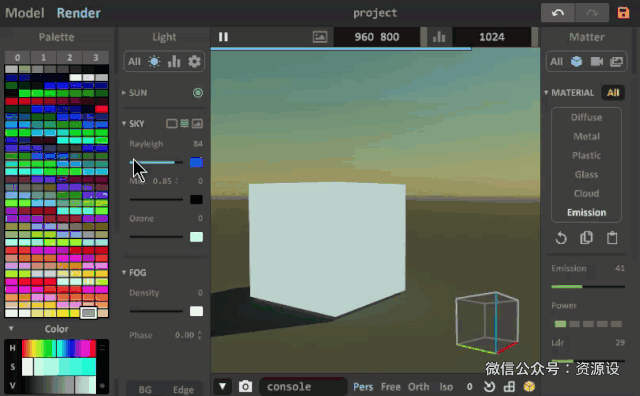This screenshot has height=396, width=640.
Task: Reset material with circular arrow icon
Action: tap(561, 238)
